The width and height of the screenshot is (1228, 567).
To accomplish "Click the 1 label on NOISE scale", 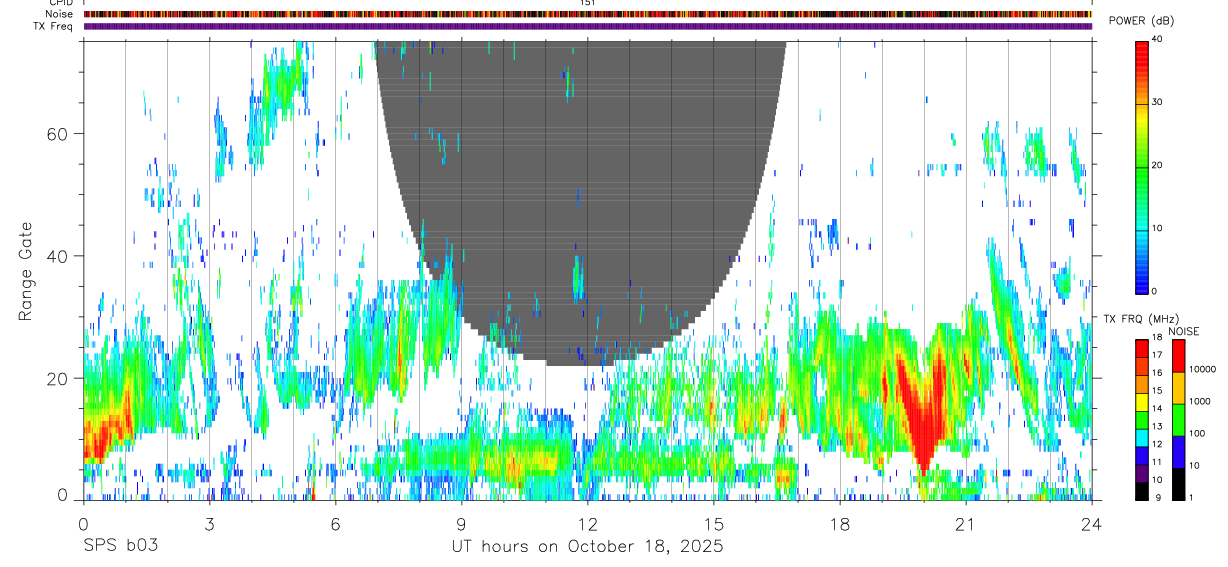I will pos(1191,497).
